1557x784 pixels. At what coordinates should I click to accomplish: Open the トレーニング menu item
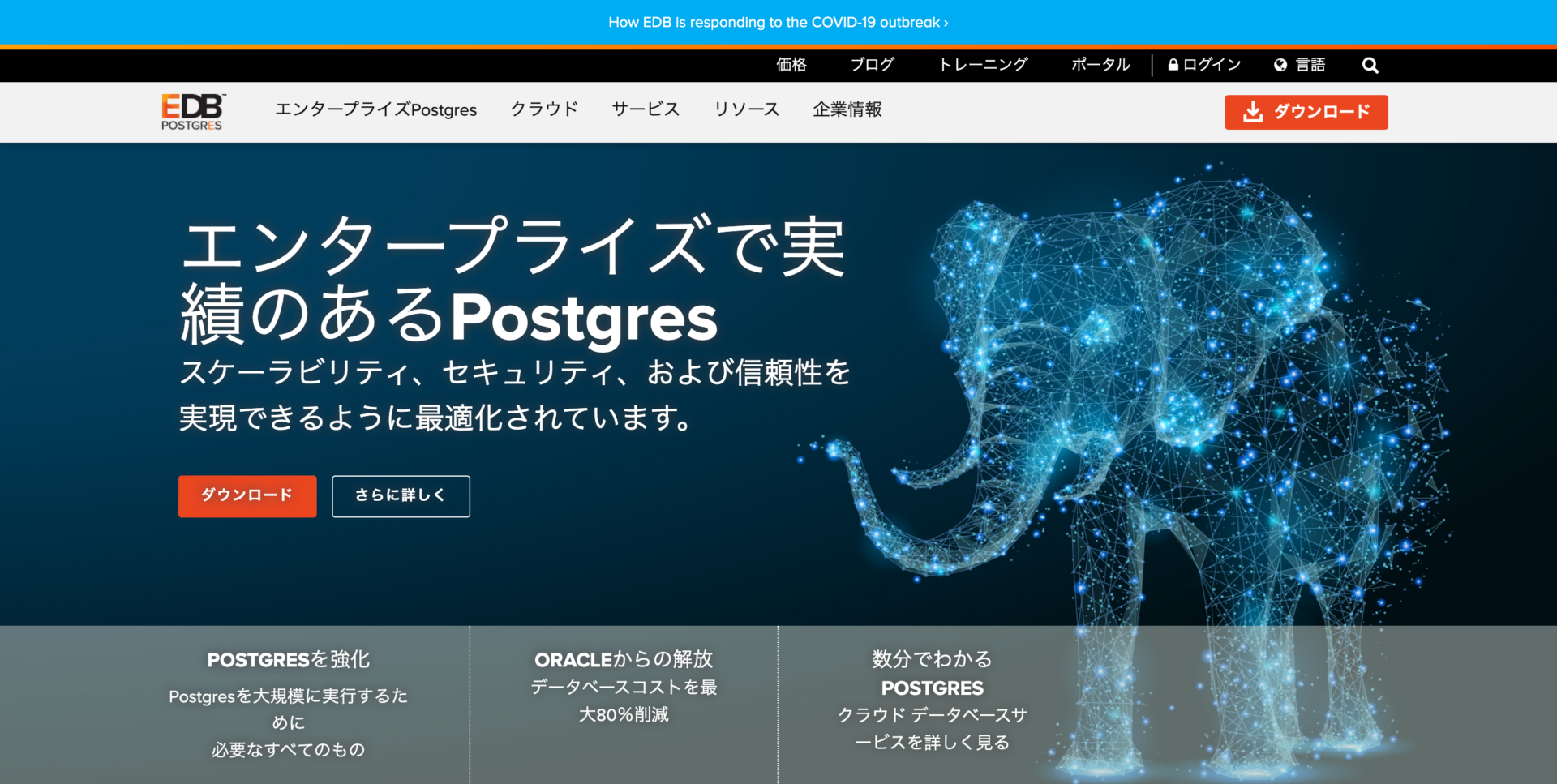click(x=983, y=65)
